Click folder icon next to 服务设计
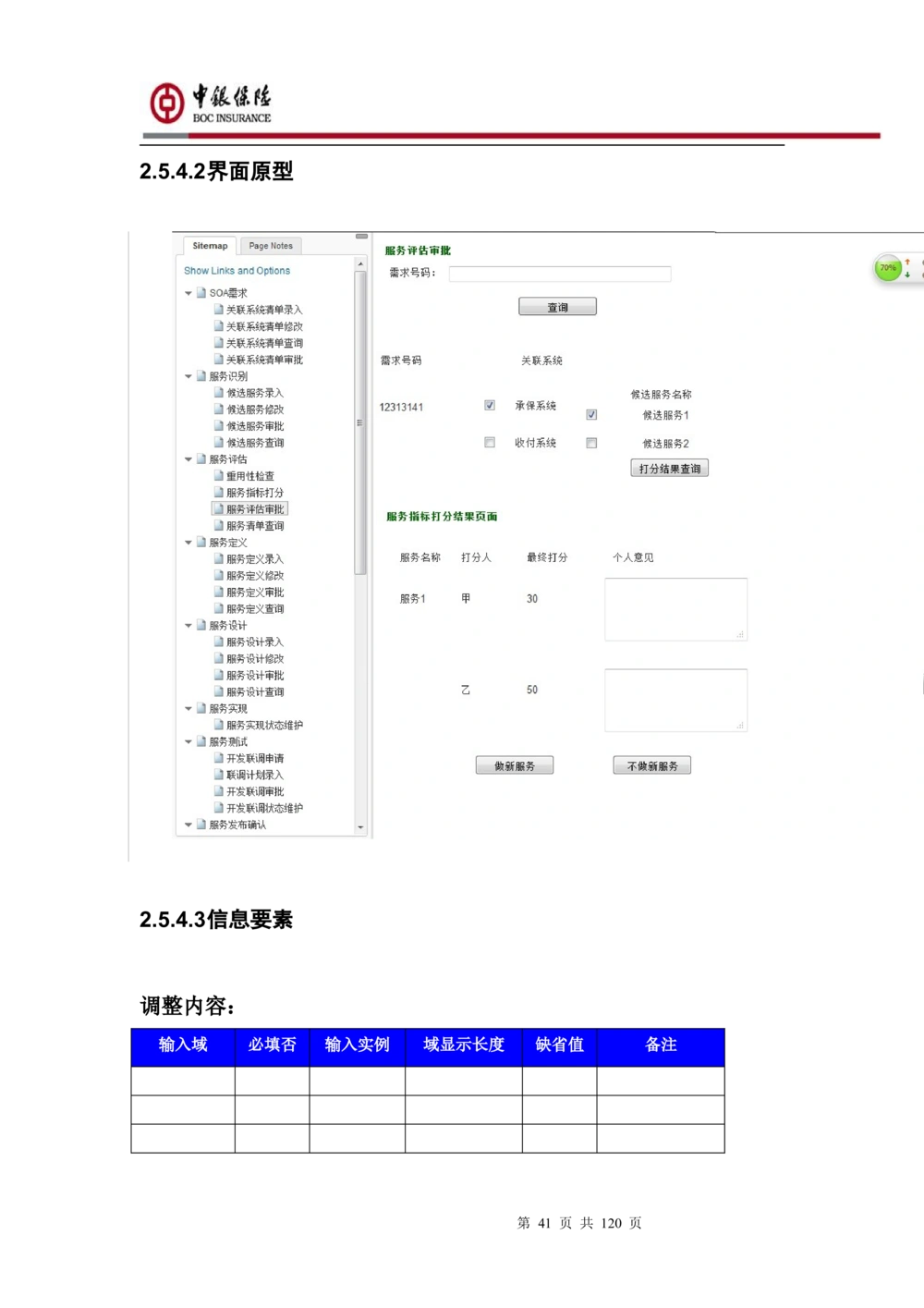 tap(201, 626)
